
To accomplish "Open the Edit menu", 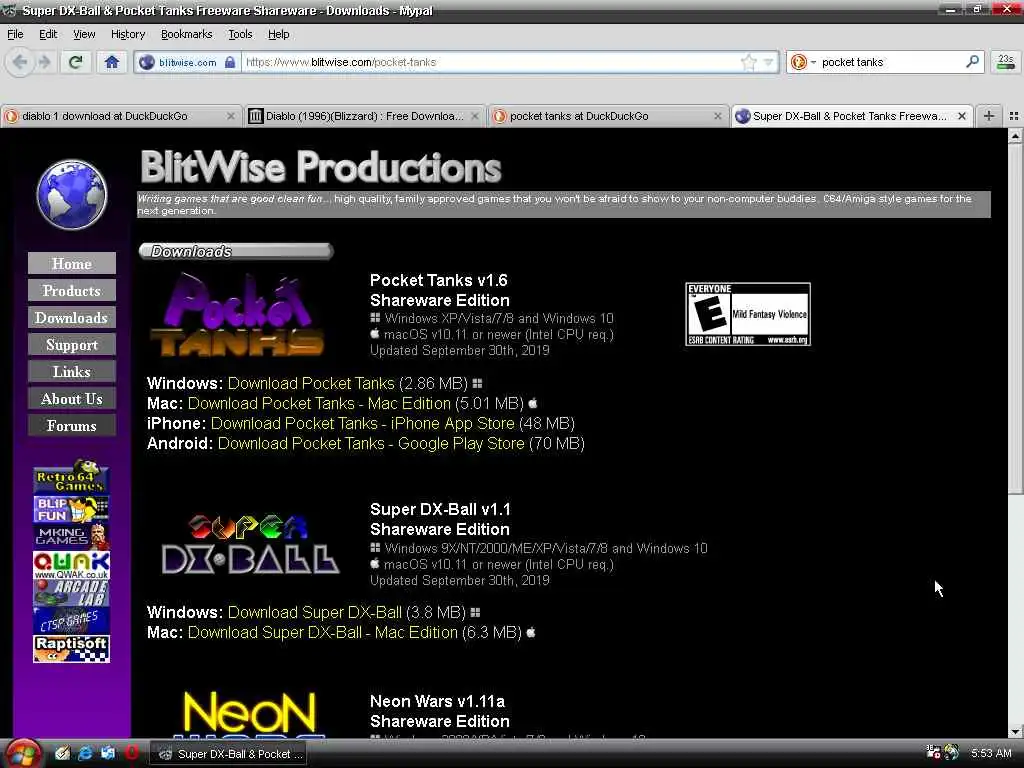I will coord(48,34).
